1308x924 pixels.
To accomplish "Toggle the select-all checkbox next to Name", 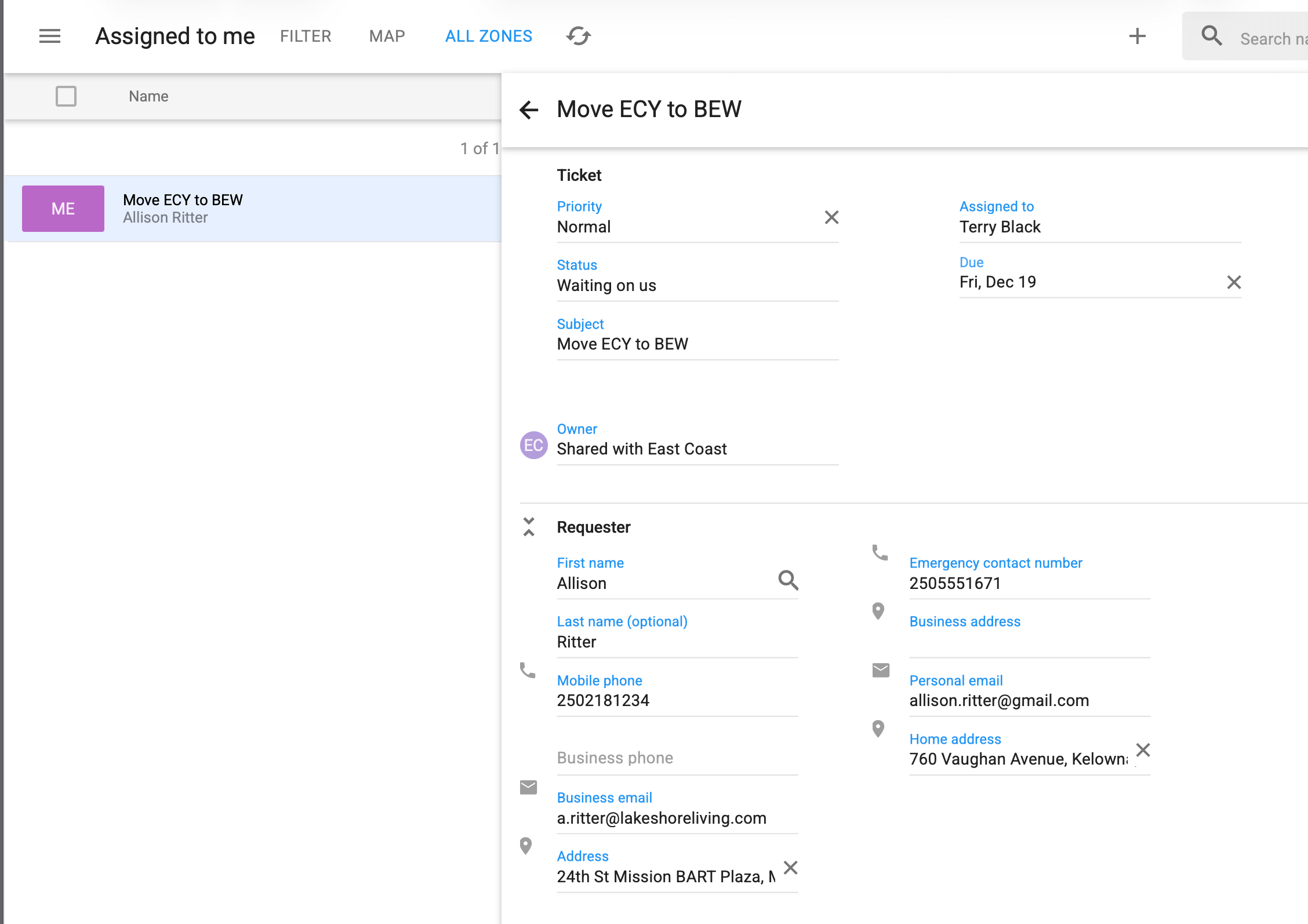I will pos(66,96).
